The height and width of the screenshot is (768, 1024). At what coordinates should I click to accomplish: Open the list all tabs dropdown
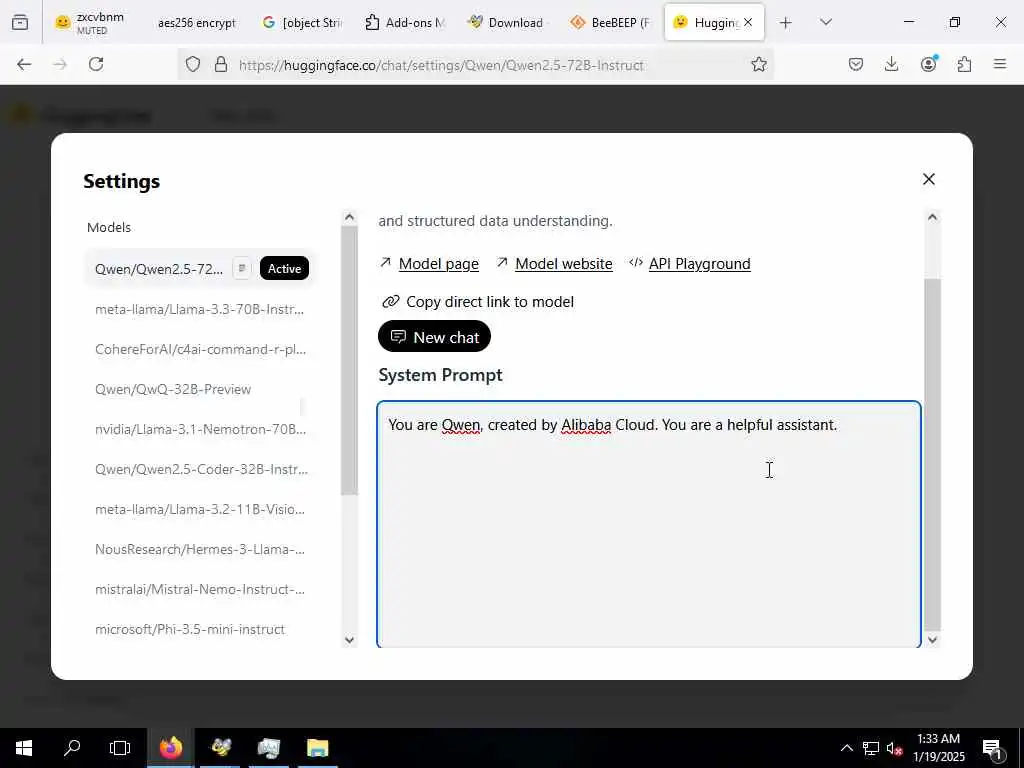[826, 22]
